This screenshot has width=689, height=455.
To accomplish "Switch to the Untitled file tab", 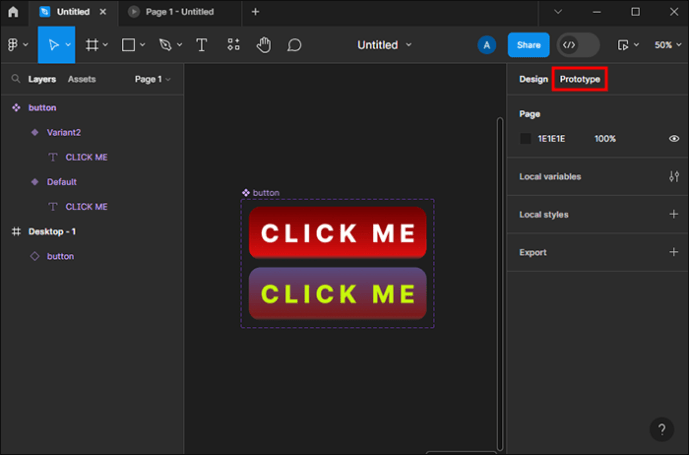I will (73, 12).
